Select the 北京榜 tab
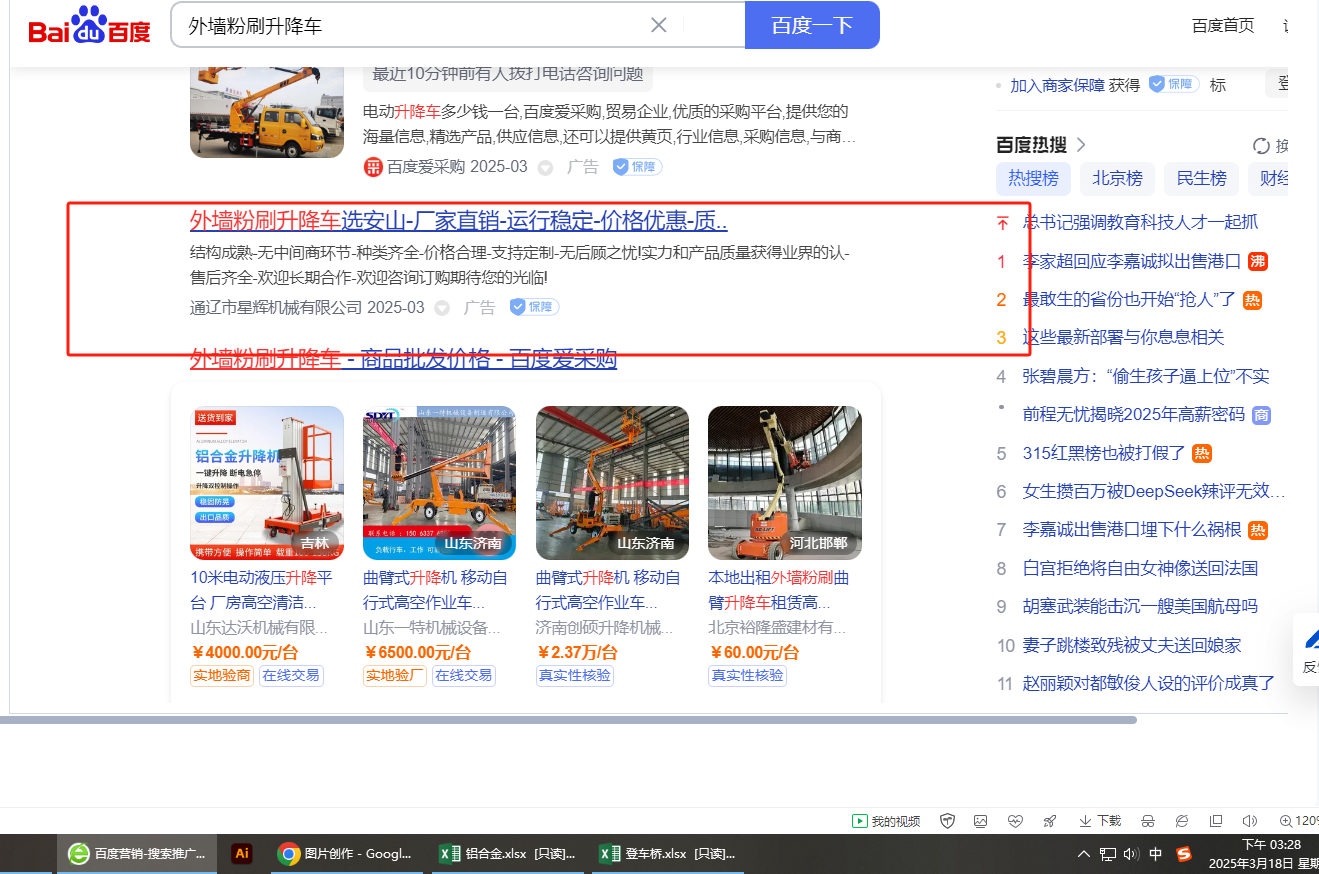Screen dimensions: 1319x874 (x=1117, y=179)
